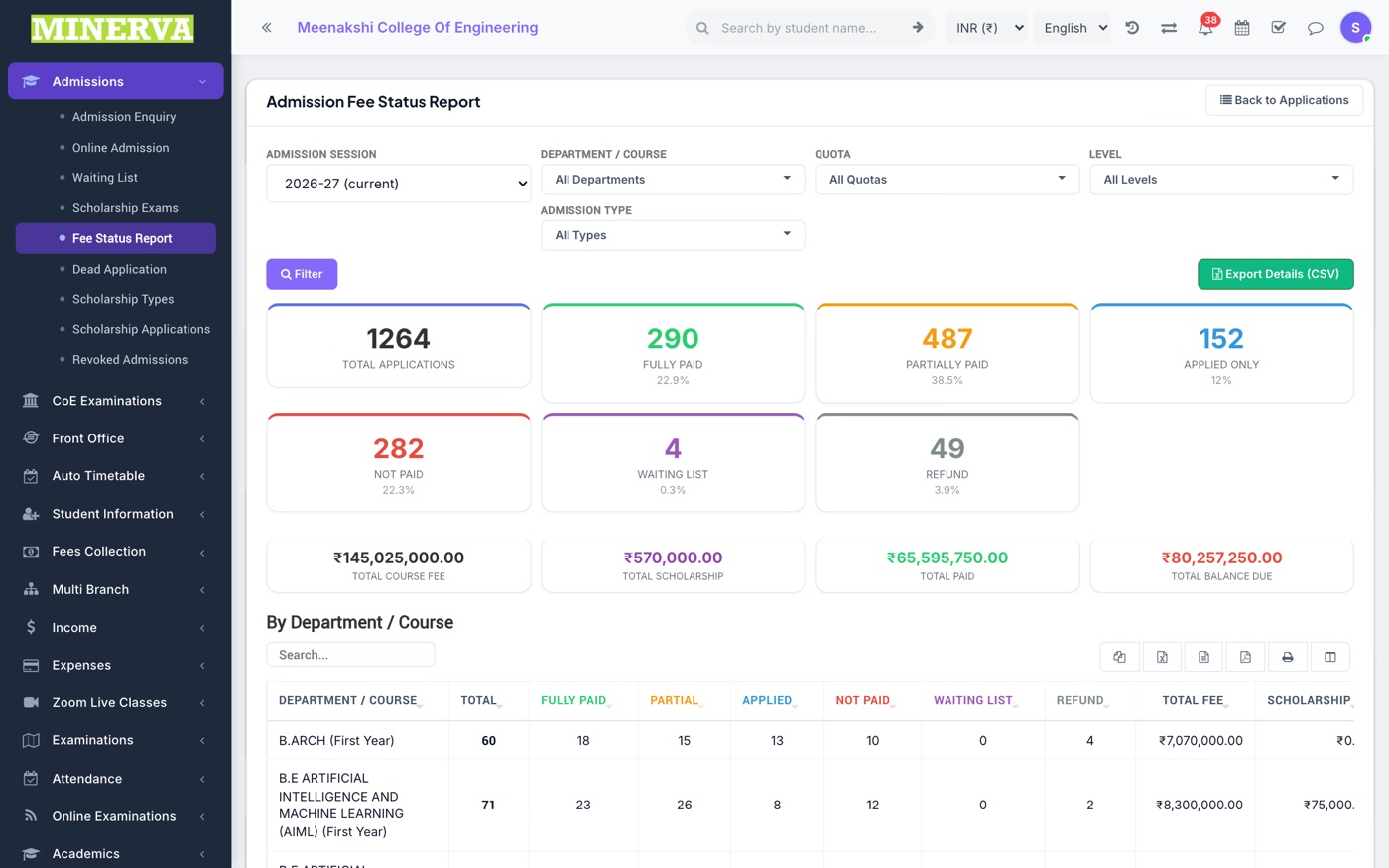Open Revoked Admissions menu item
The height and width of the screenshot is (868, 1389).
(130, 360)
